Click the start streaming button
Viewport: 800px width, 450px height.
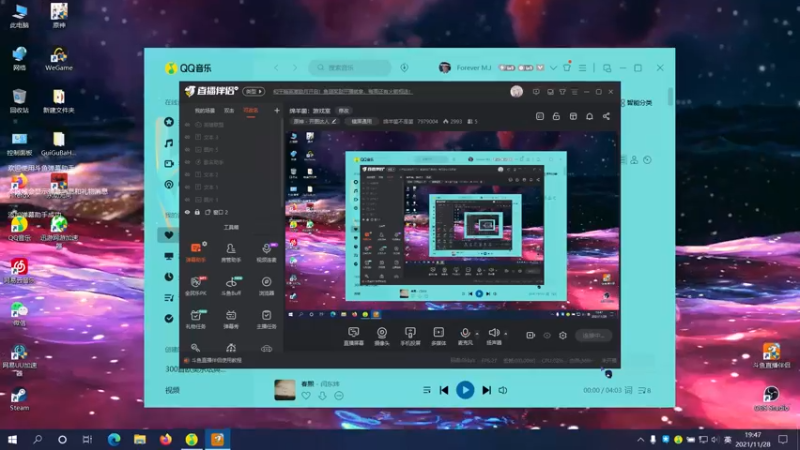(x=593, y=335)
